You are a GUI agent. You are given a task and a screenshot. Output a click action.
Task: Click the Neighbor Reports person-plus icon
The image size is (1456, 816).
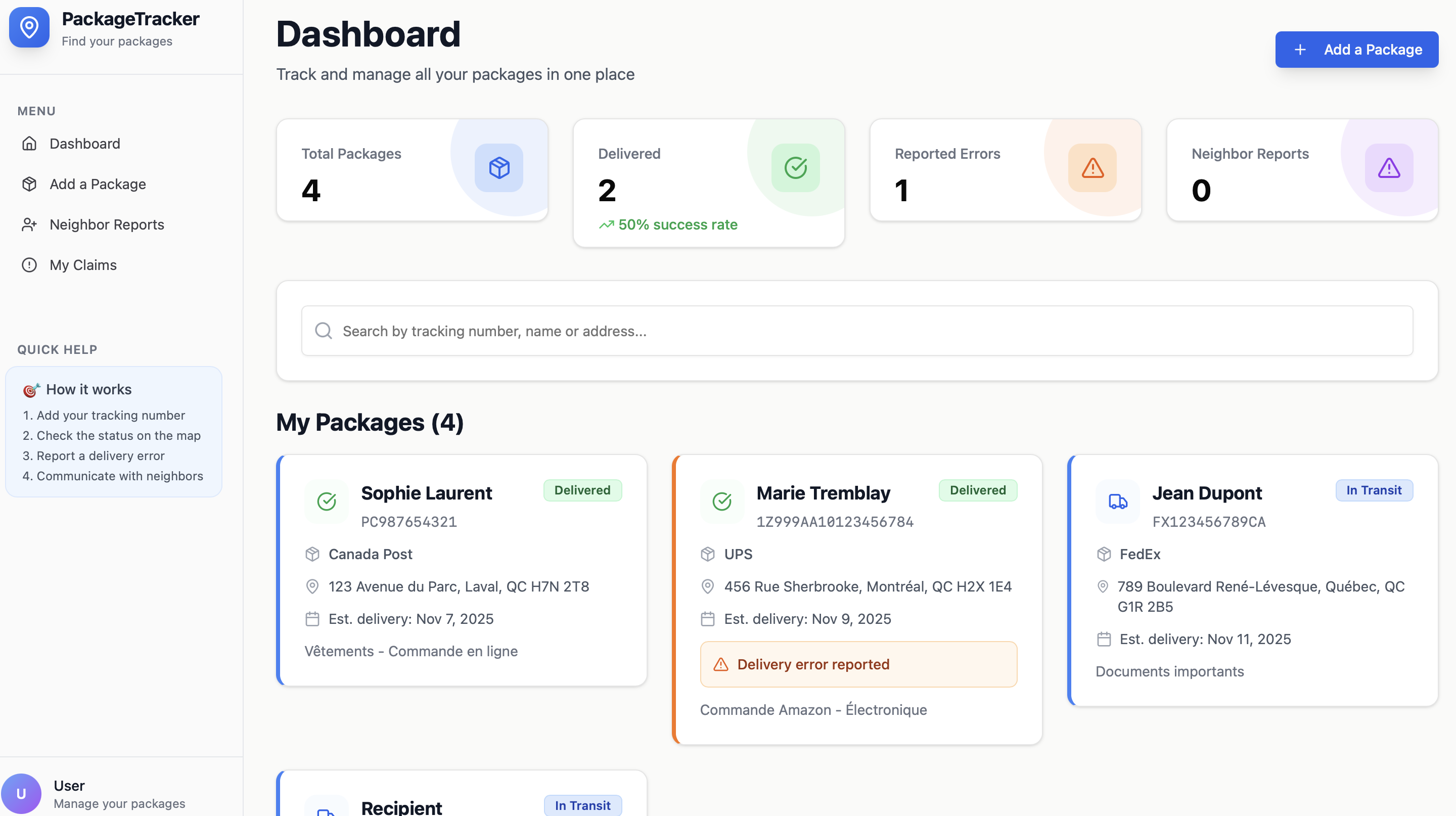(x=29, y=225)
